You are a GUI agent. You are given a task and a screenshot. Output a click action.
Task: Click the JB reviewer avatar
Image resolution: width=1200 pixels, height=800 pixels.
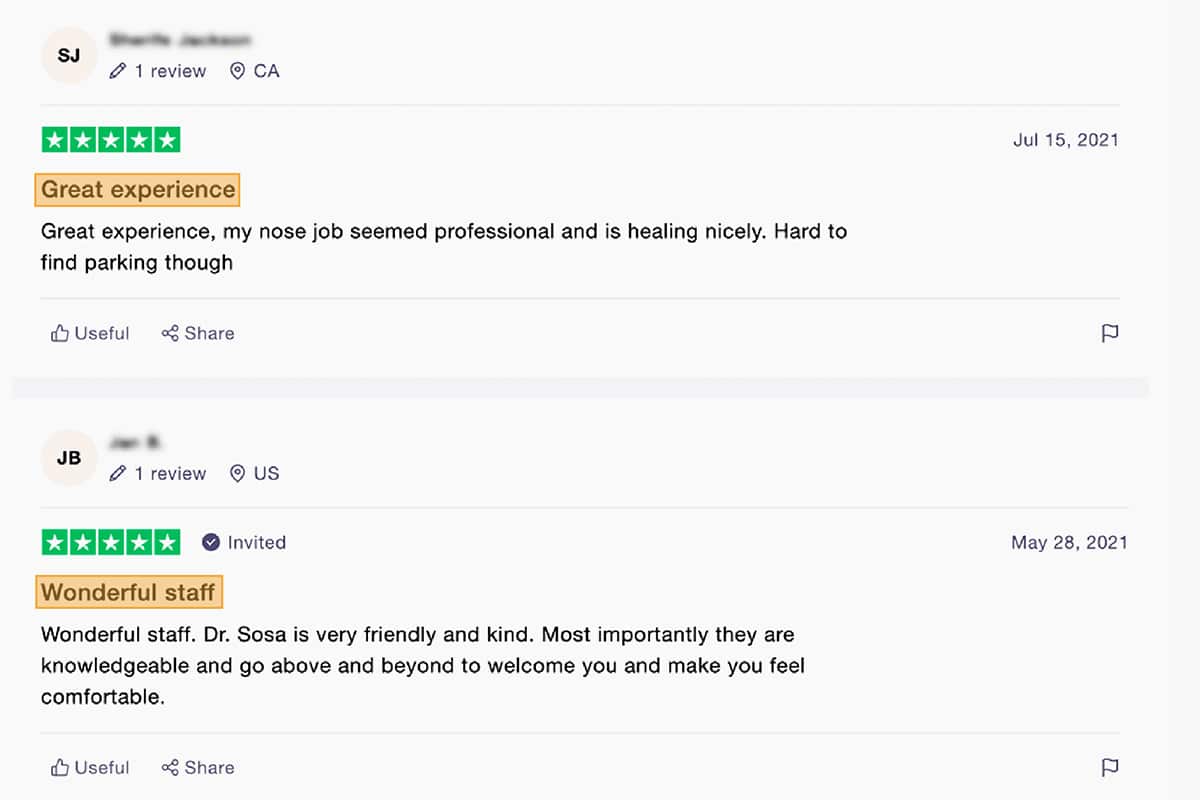pos(68,459)
